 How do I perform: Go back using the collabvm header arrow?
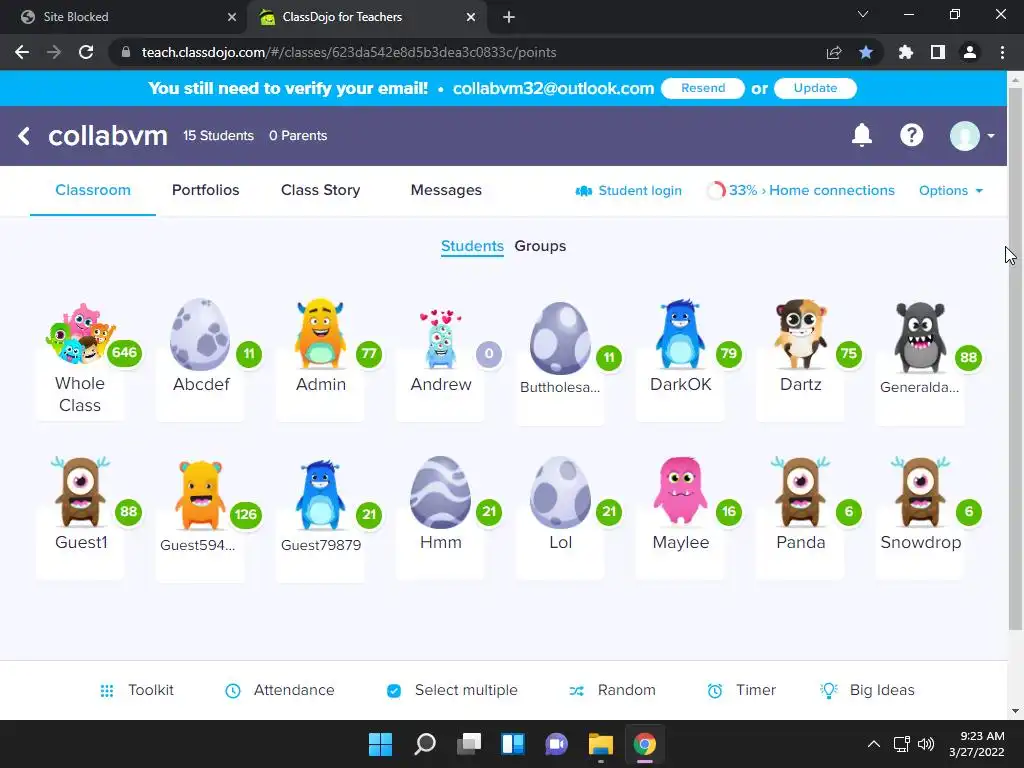point(24,136)
